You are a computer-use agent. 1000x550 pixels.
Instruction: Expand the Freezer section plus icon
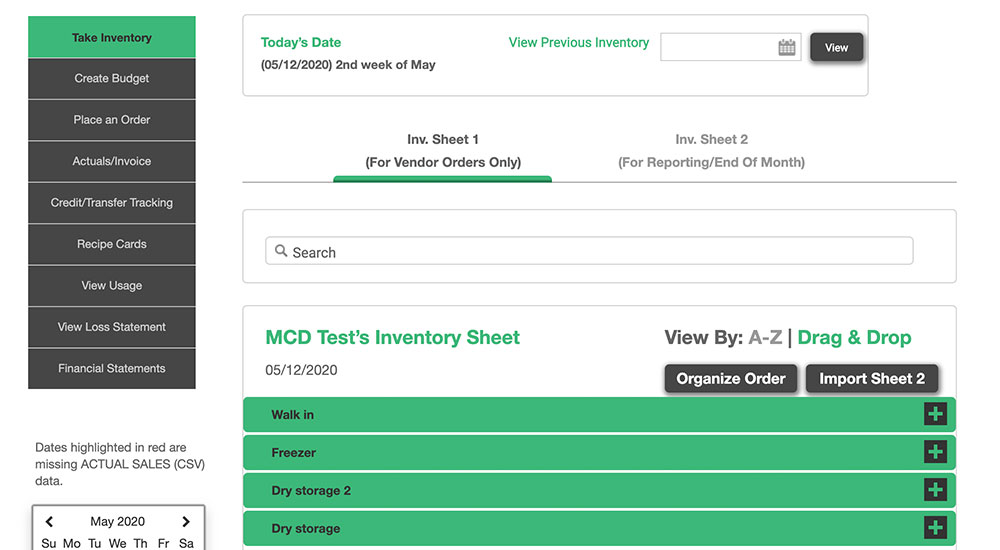(935, 452)
